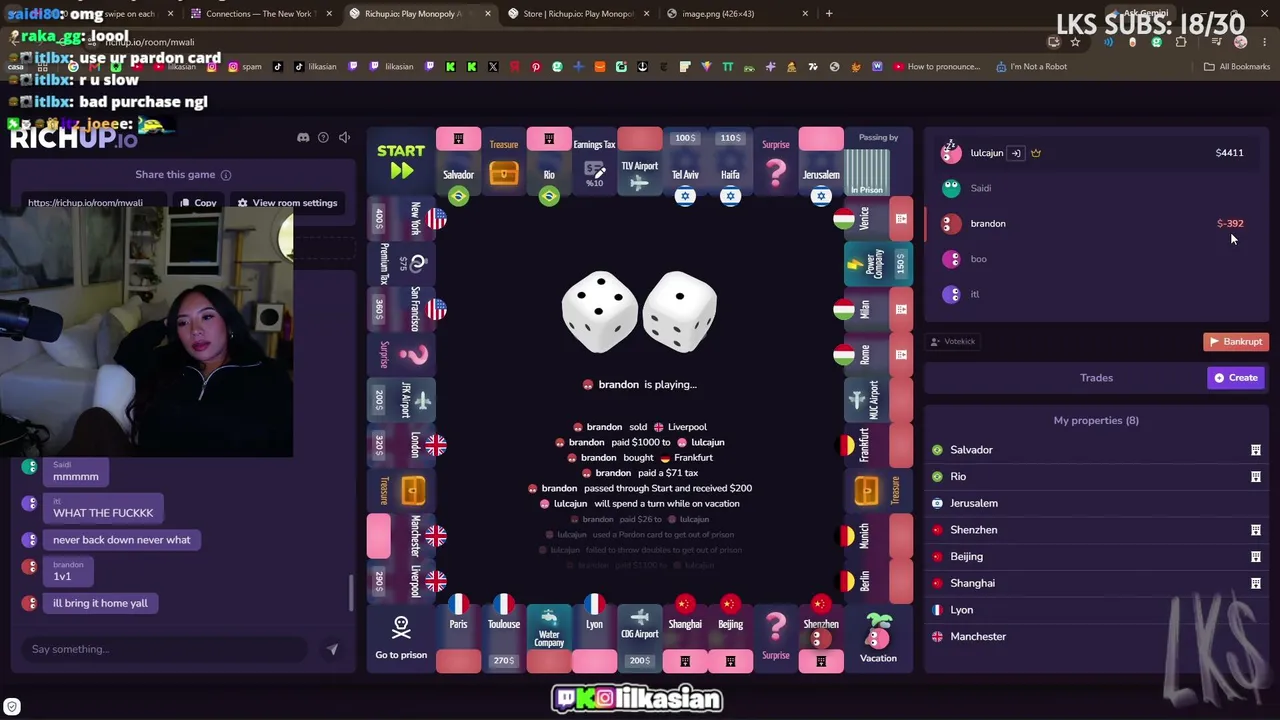Open Rio in My properties list

tap(1096, 477)
